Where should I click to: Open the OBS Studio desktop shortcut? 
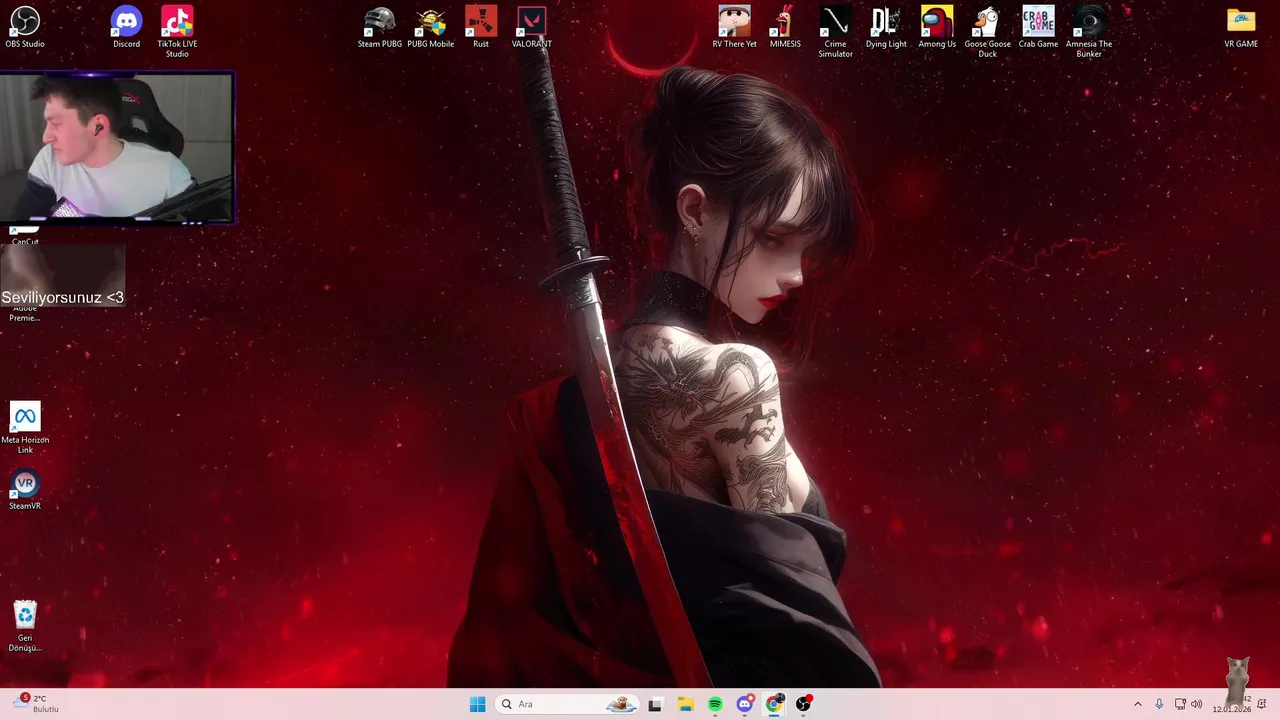25,27
